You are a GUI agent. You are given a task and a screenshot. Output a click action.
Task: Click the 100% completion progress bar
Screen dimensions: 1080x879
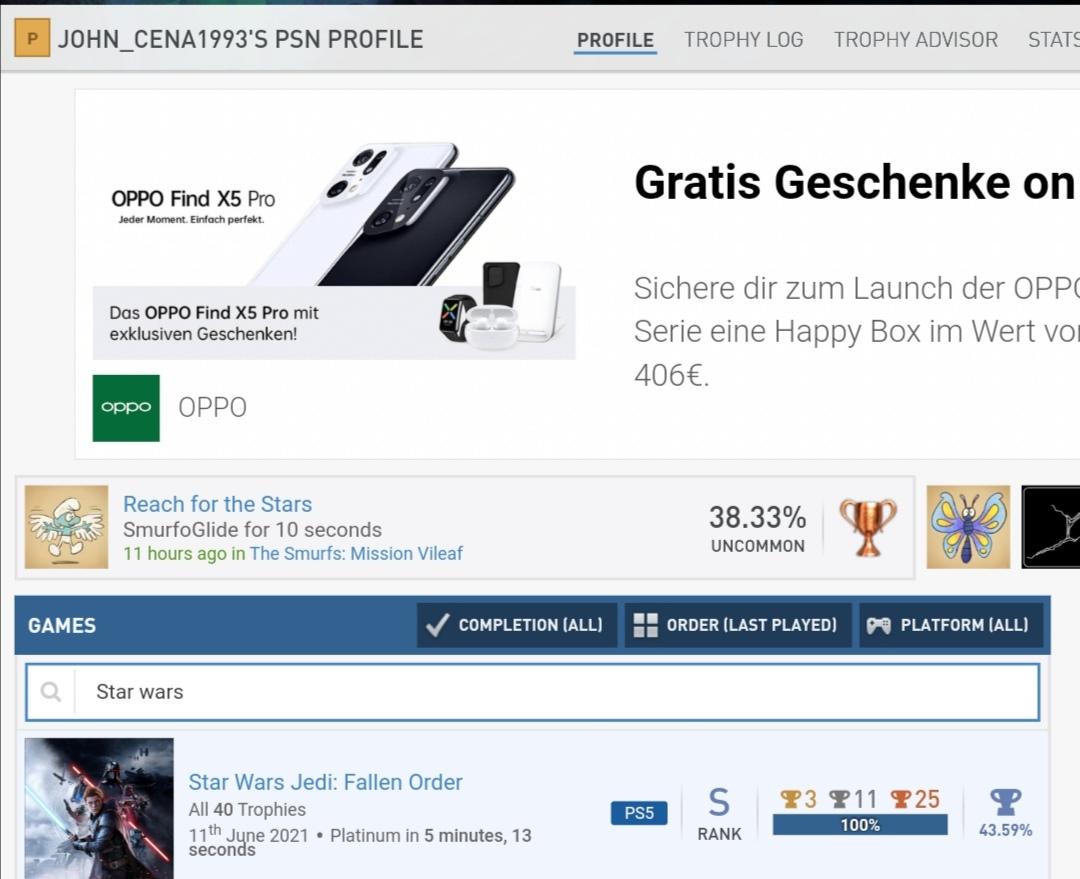[x=860, y=825]
